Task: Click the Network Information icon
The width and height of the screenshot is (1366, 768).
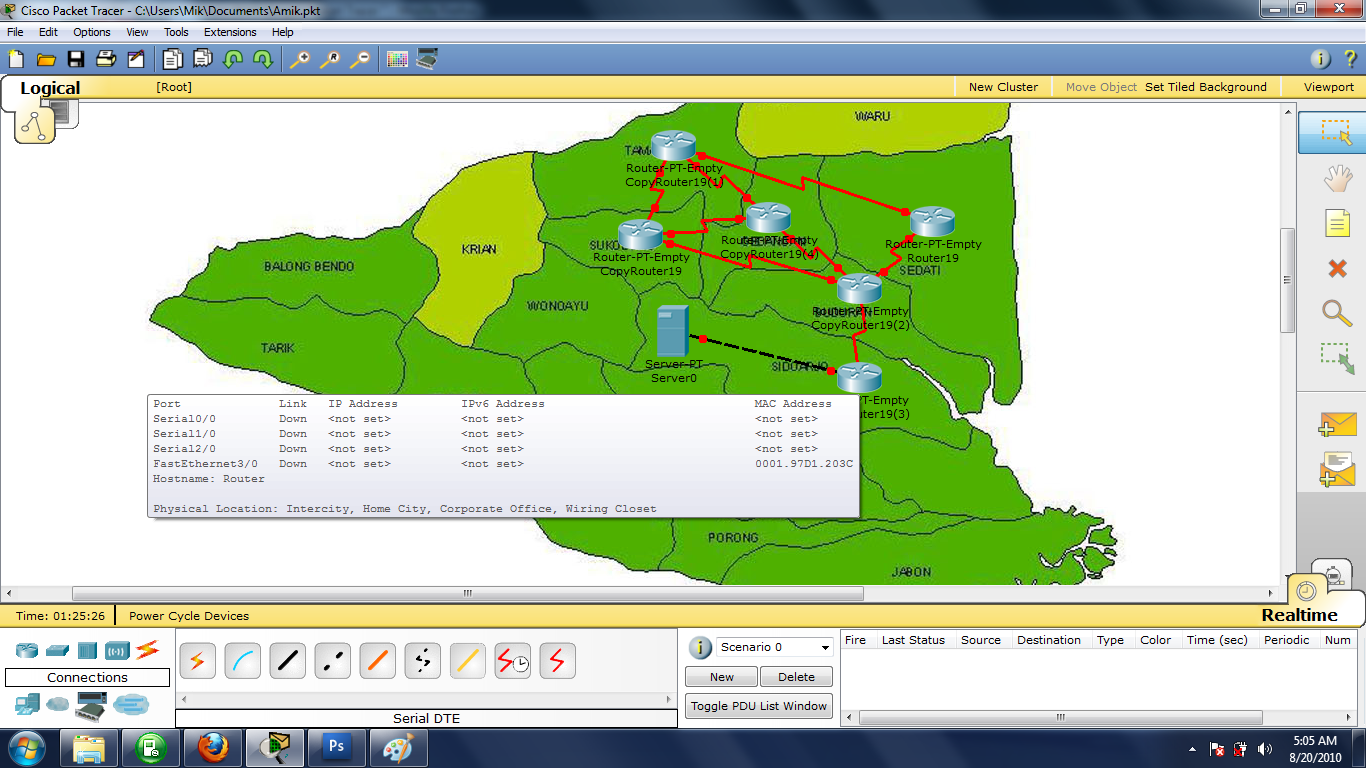Action: [1320, 59]
